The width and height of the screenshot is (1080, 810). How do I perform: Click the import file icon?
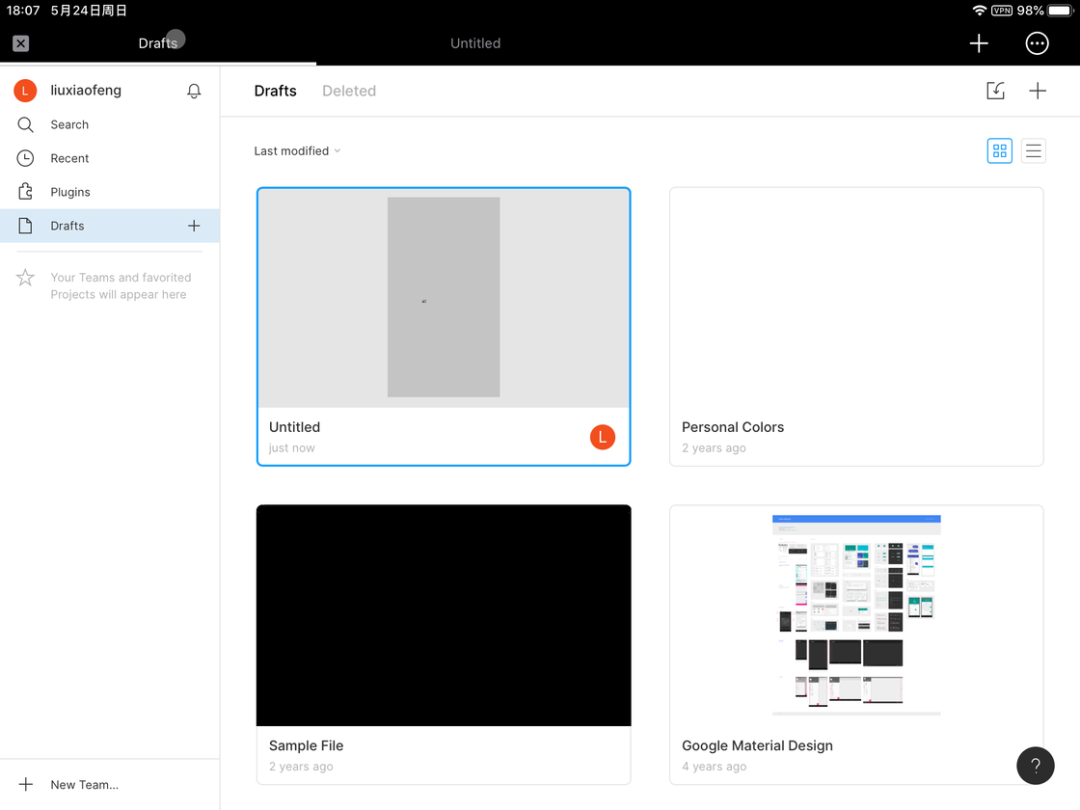[995, 91]
